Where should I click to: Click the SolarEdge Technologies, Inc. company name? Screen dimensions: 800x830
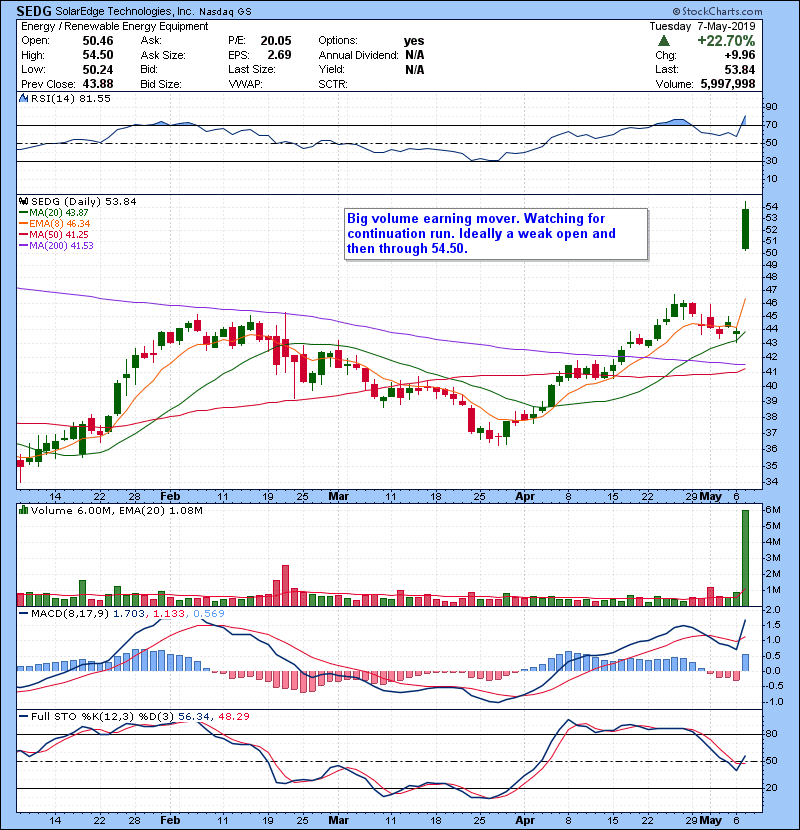coord(125,11)
